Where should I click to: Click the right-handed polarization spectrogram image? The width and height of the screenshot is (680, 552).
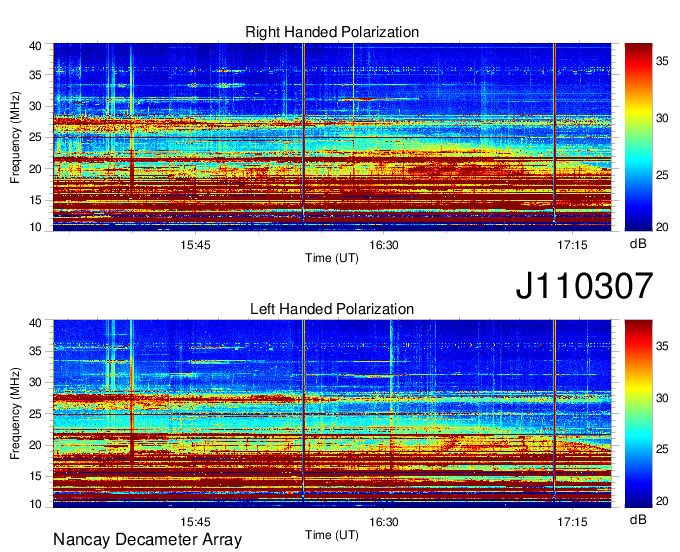(x=332, y=137)
